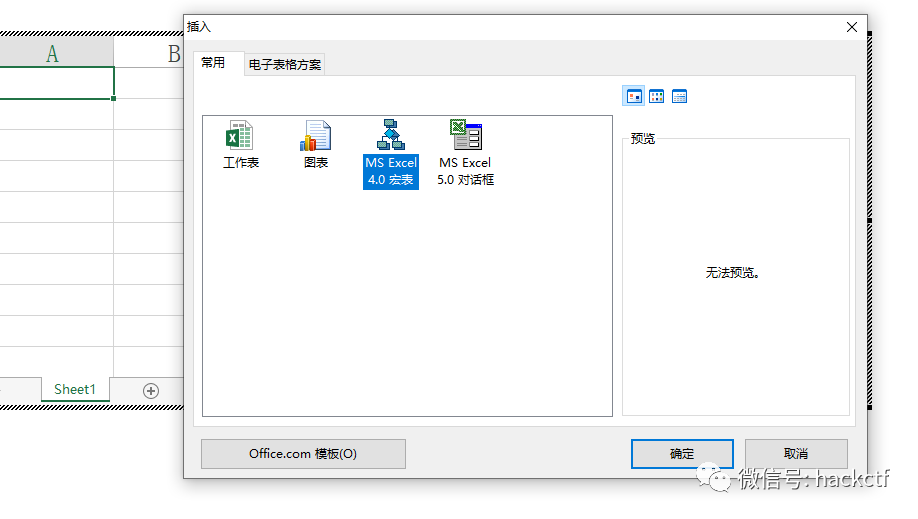918x519 pixels.
Task: Select the MS Excel 5.0 对话框 item
Action: [465, 154]
